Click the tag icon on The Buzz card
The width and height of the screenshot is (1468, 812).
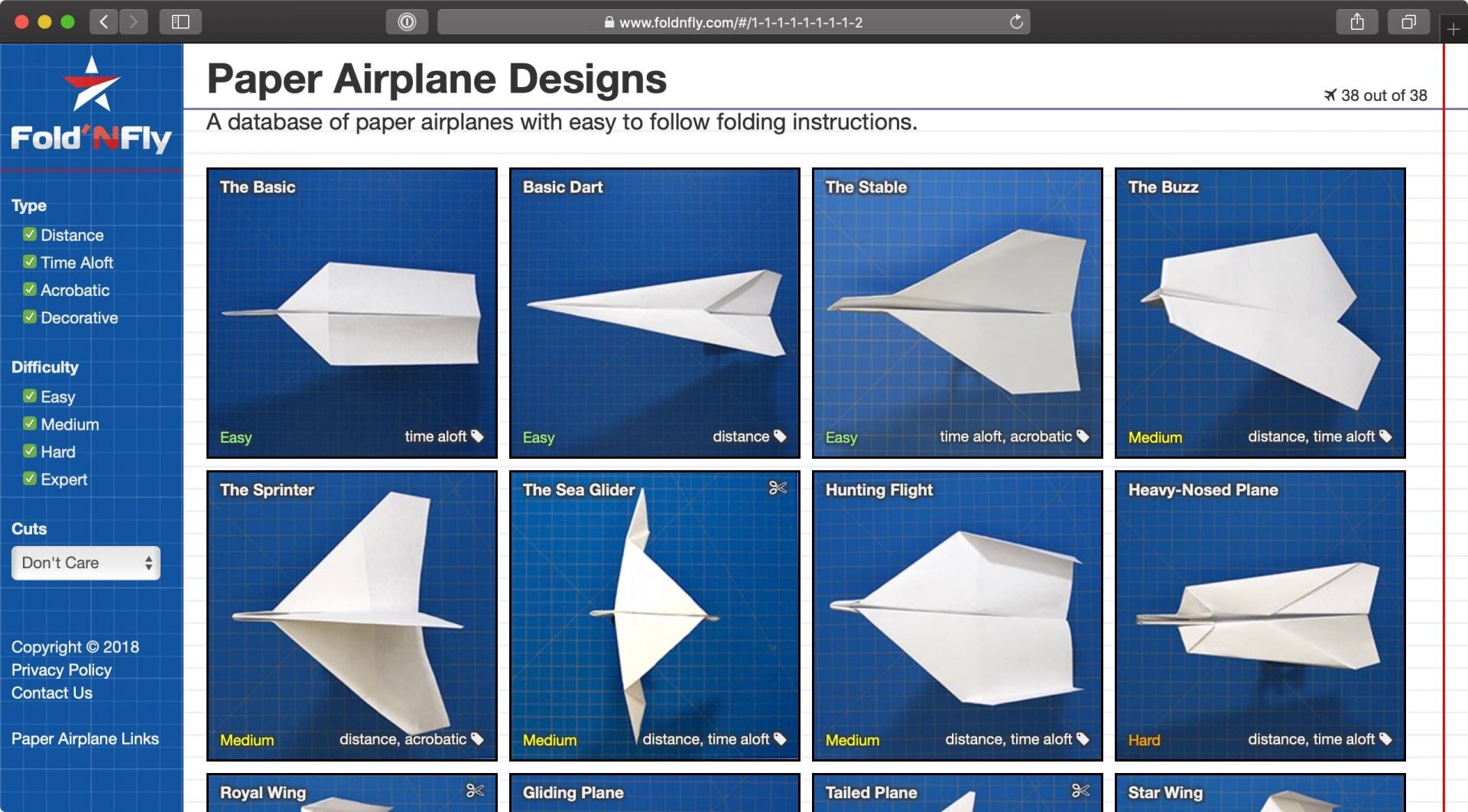pyautogui.click(x=1385, y=436)
